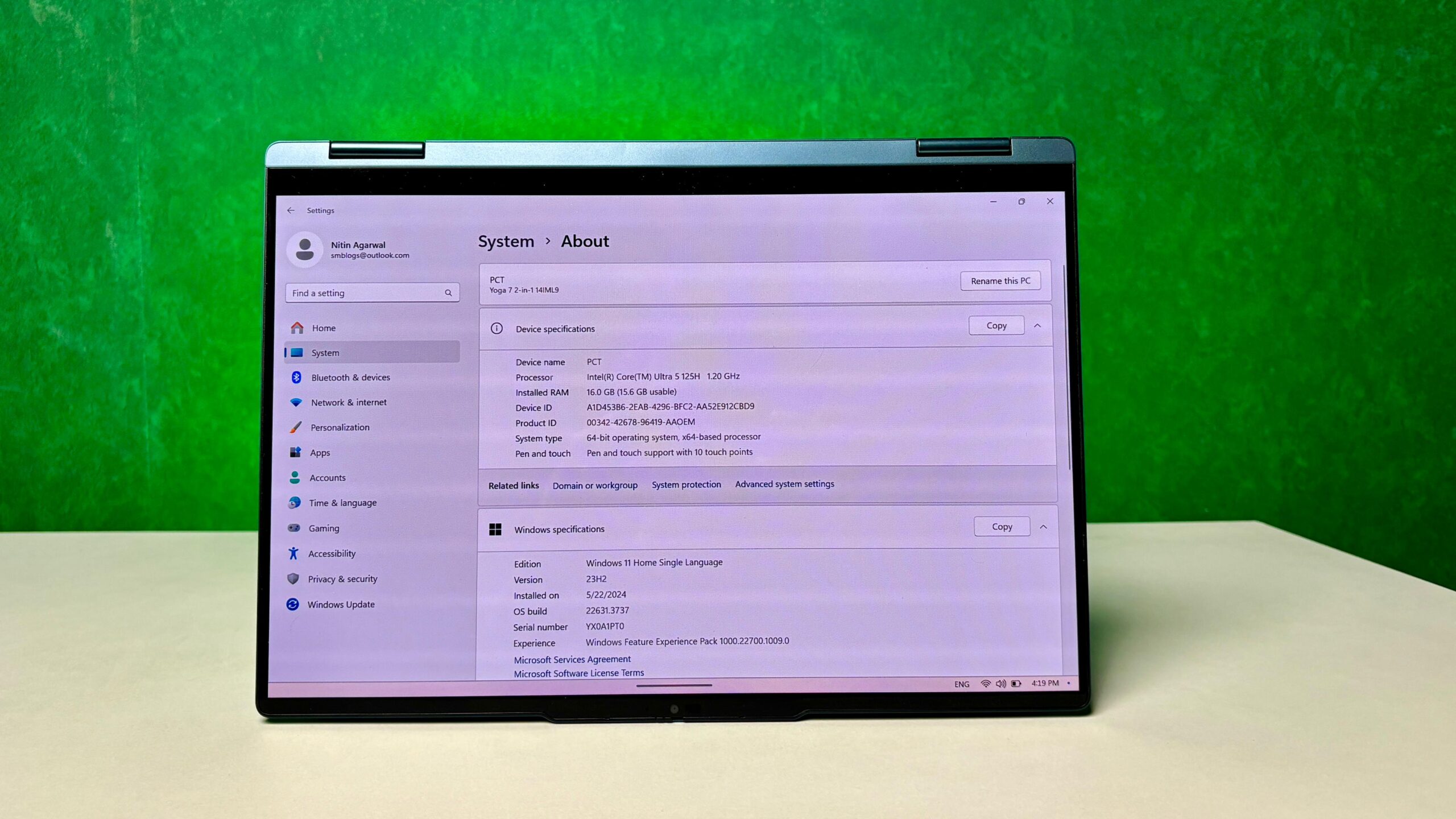Click Microsoft Services Agreement link
Screen dimensions: 1456x819
pos(572,658)
